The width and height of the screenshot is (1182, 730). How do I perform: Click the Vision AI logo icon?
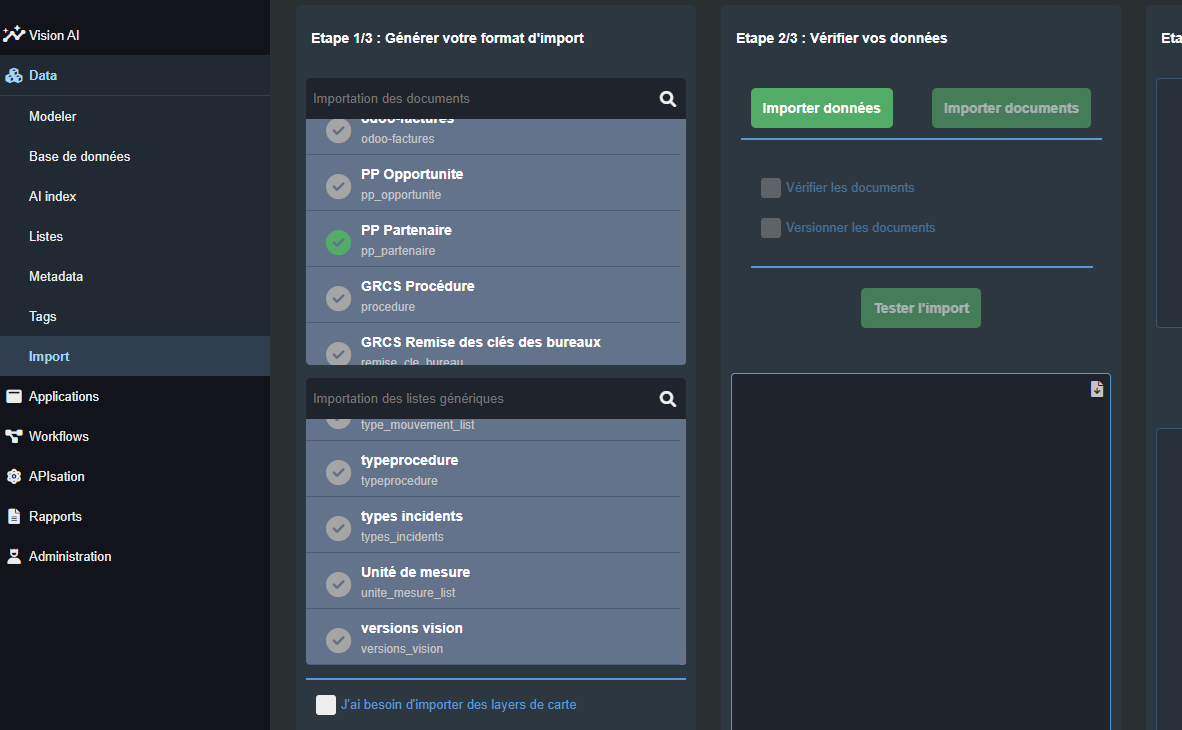[13, 35]
